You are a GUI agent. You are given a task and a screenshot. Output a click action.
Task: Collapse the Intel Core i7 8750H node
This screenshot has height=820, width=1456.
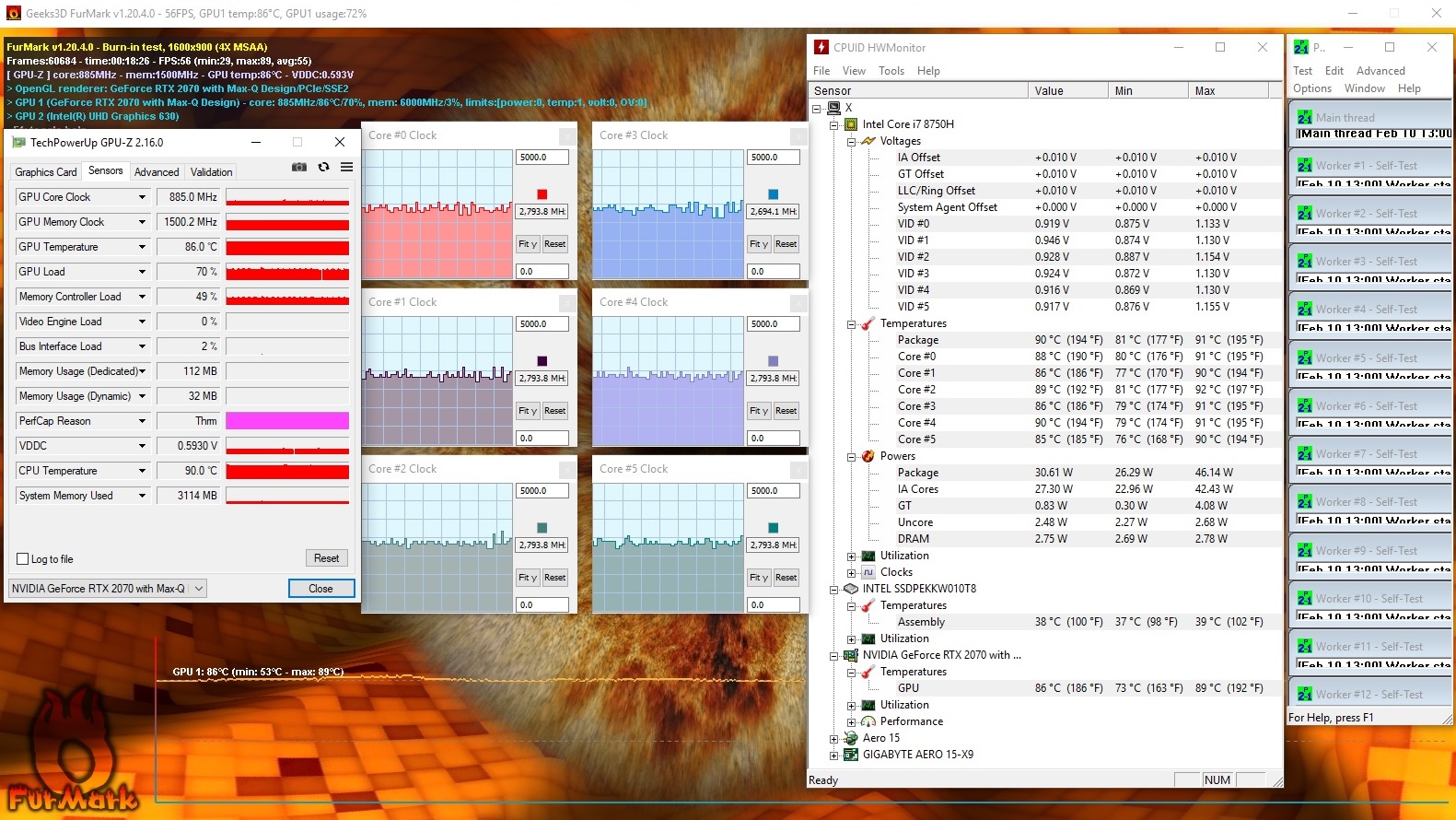click(833, 124)
